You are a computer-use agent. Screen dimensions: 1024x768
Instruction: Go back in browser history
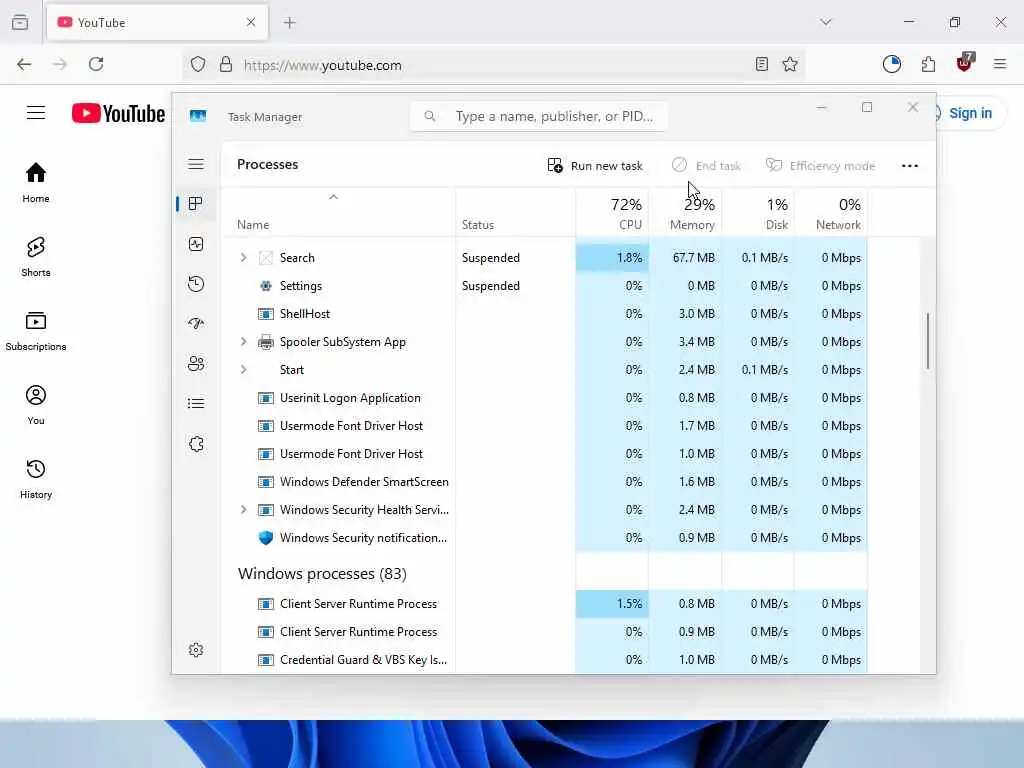pos(24,64)
